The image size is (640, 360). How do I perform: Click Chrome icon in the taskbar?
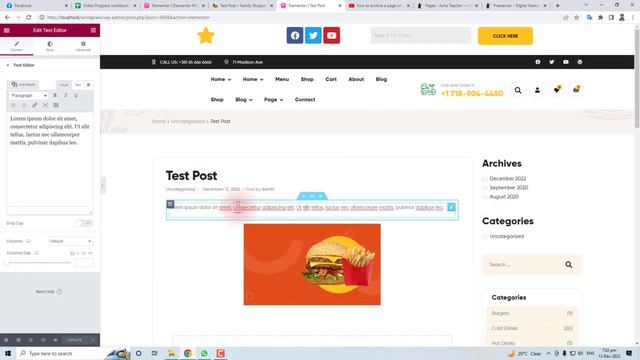tap(188, 353)
